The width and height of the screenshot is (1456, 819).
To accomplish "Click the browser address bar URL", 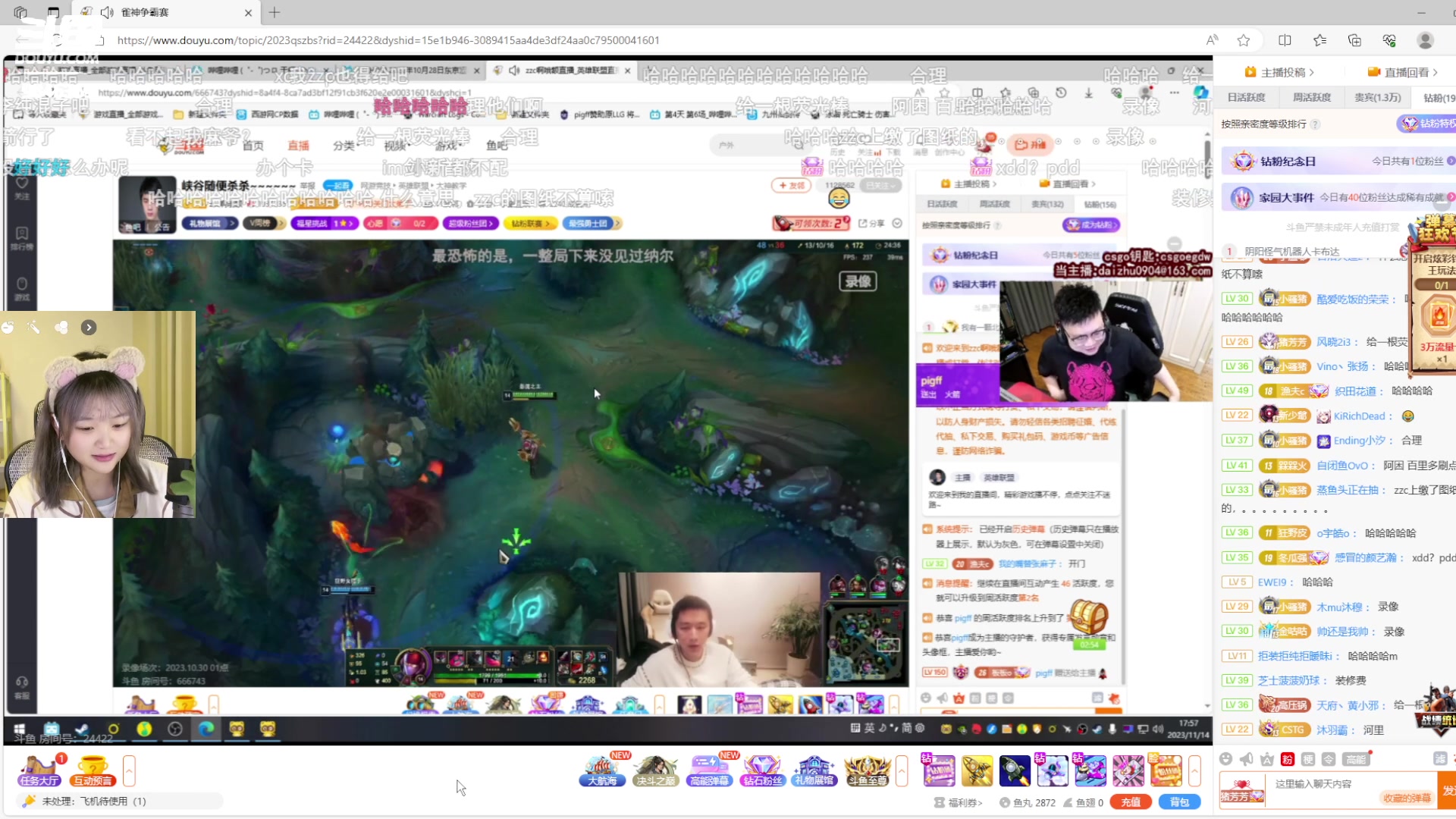I will tap(388, 40).
